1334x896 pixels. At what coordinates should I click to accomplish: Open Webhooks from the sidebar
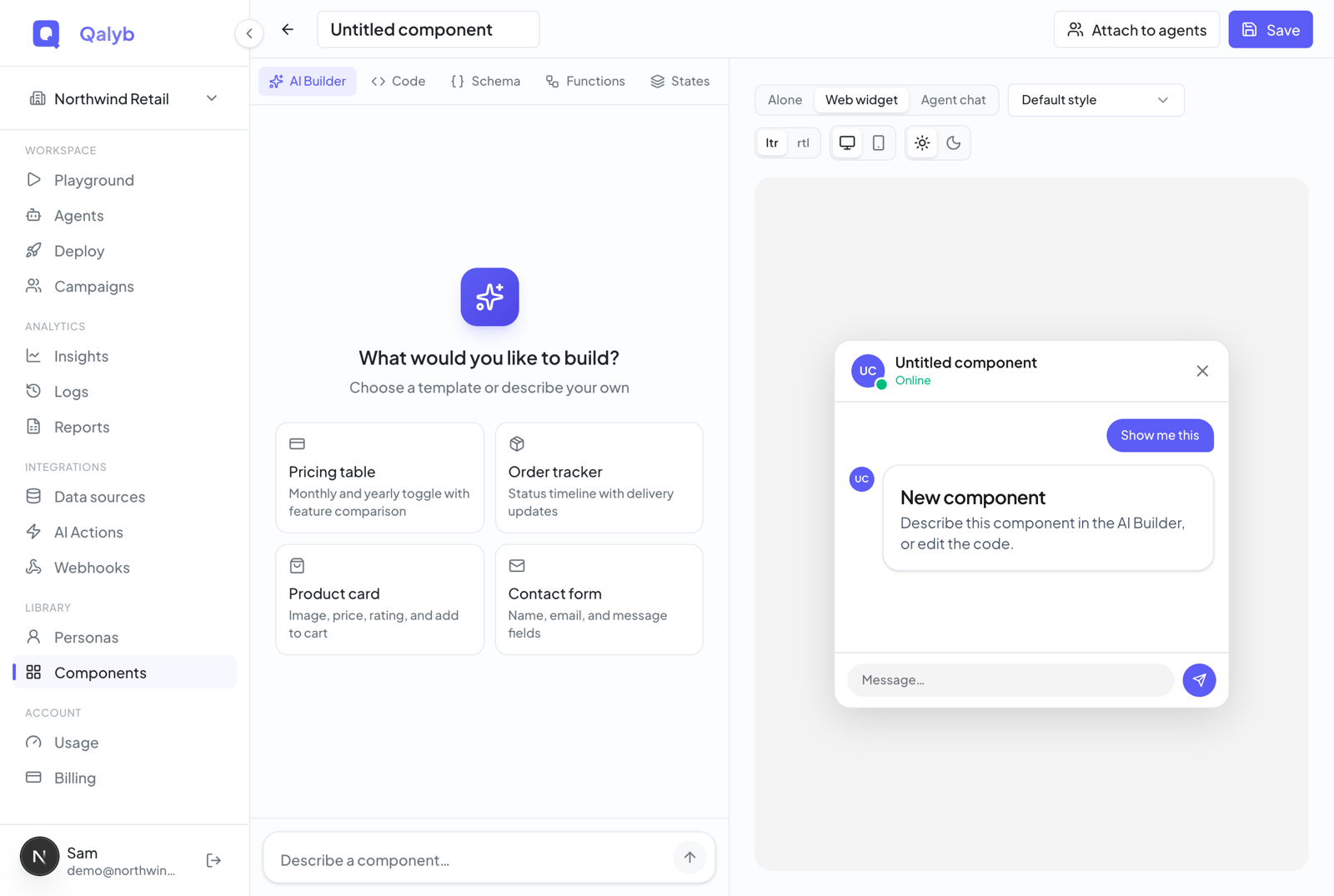coord(124,568)
